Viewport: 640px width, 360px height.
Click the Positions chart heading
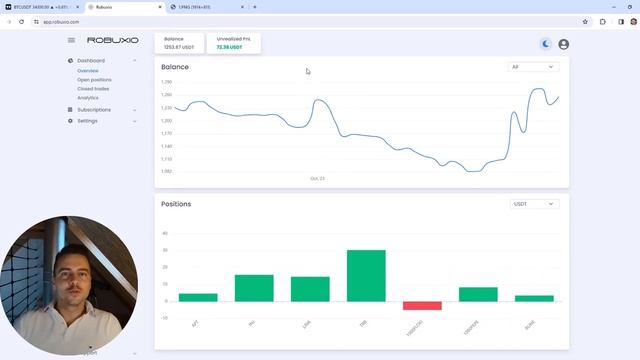click(176, 204)
